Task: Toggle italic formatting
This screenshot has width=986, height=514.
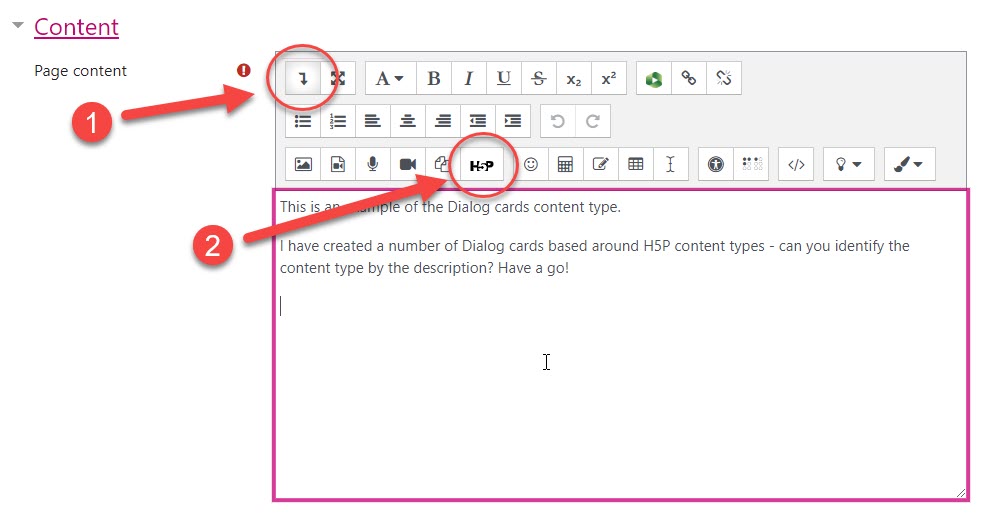Action: [x=468, y=79]
